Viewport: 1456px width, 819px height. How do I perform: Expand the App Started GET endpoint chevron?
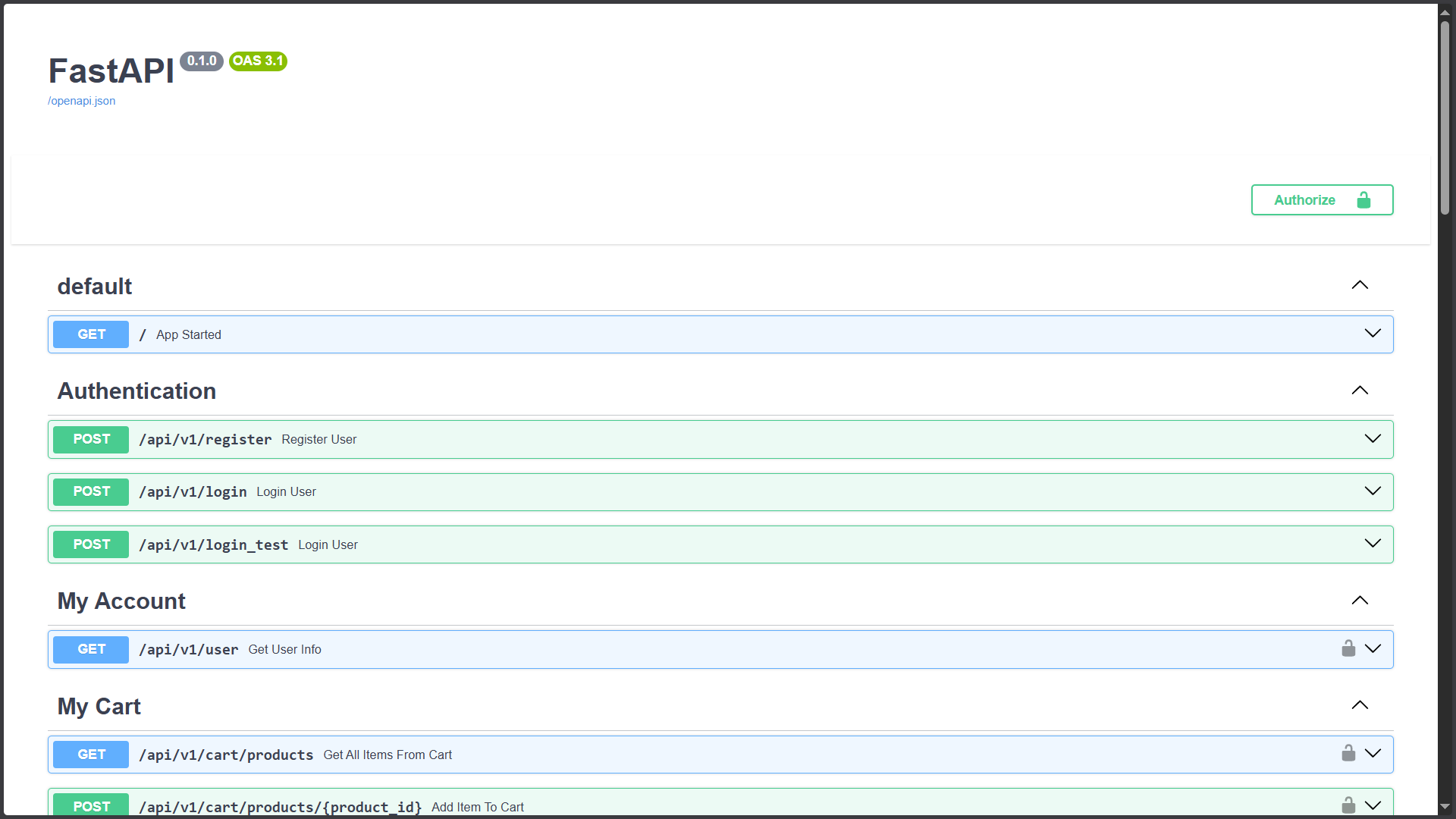click(1373, 334)
